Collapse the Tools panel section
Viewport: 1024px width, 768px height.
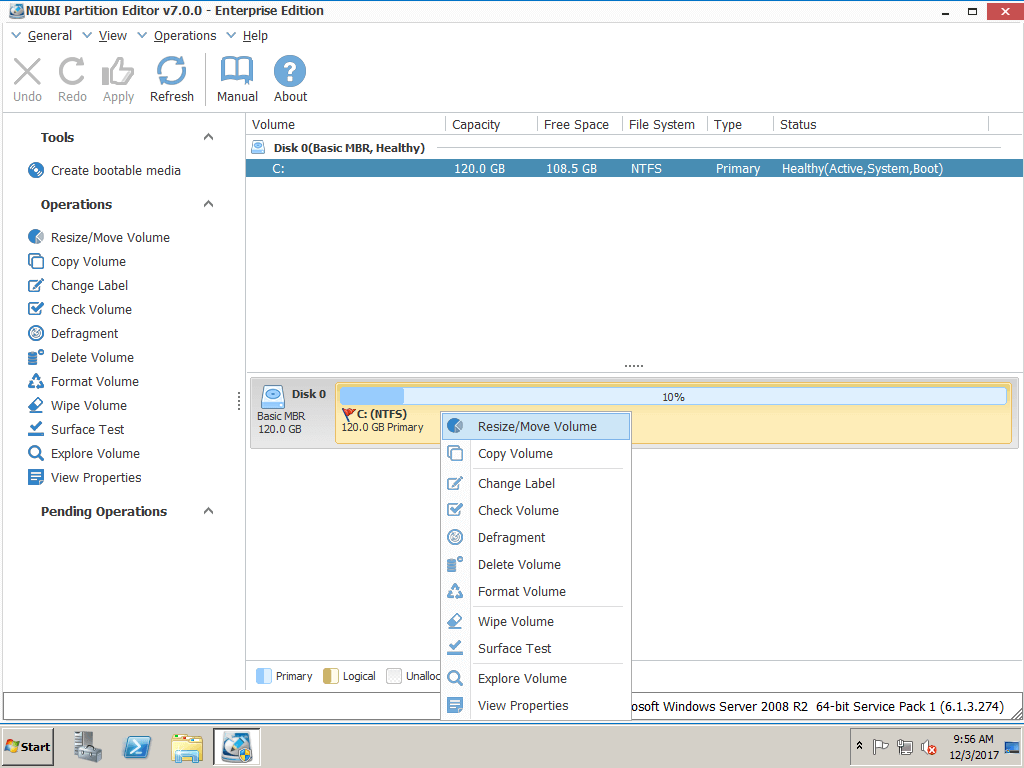[208, 137]
